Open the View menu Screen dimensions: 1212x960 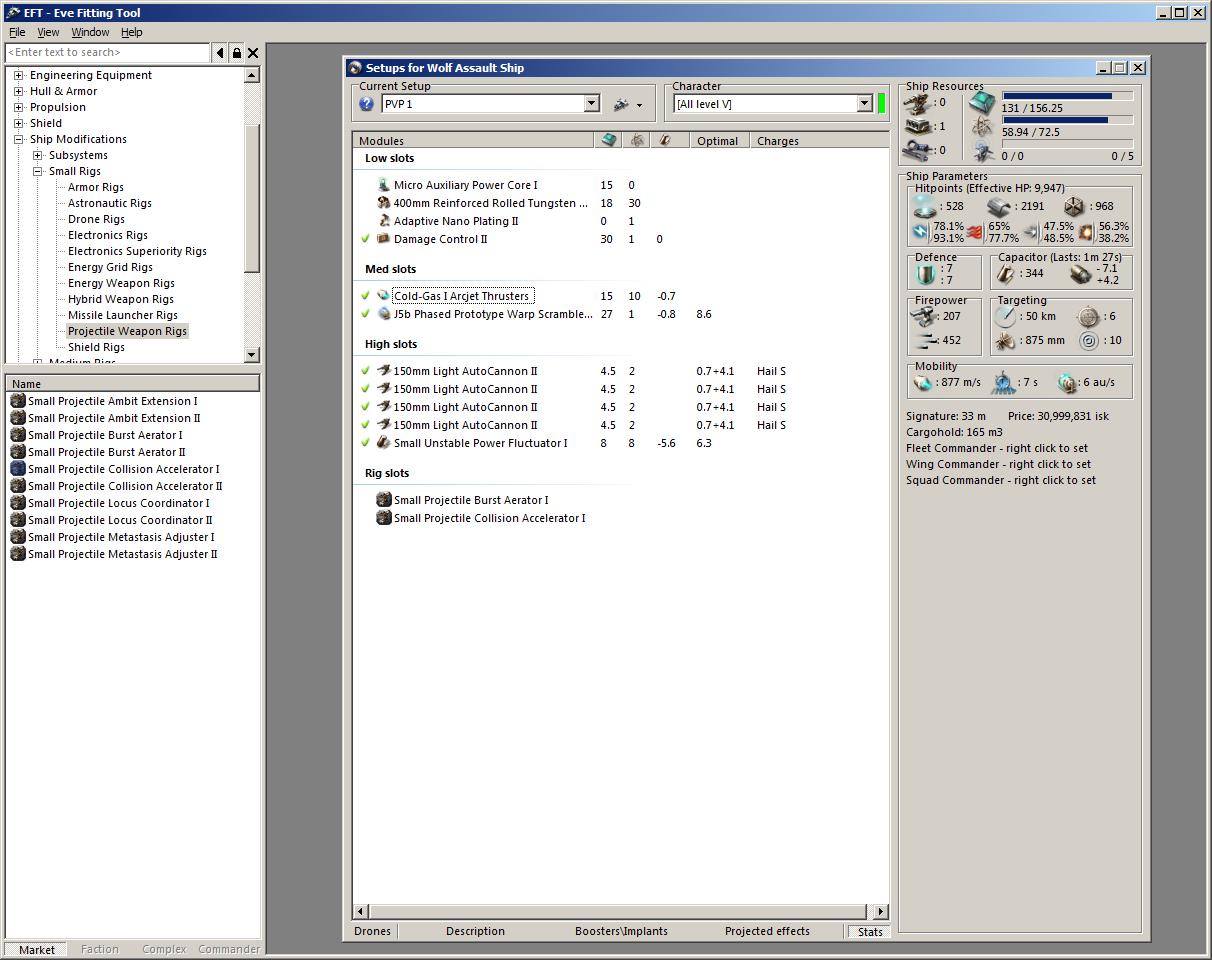pyautogui.click(x=48, y=32)
